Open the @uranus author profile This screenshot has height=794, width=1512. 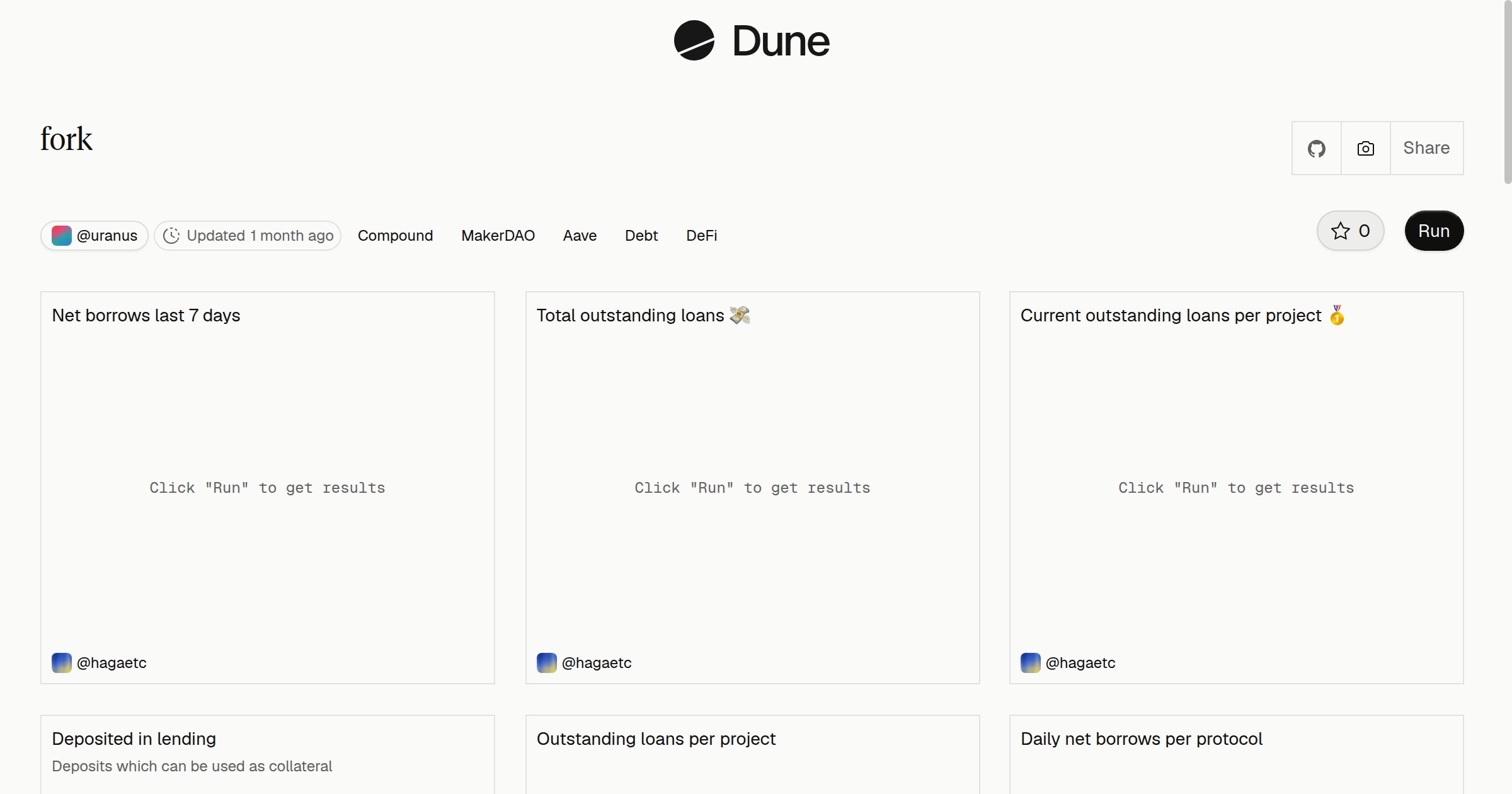click(x=94, y=236)
